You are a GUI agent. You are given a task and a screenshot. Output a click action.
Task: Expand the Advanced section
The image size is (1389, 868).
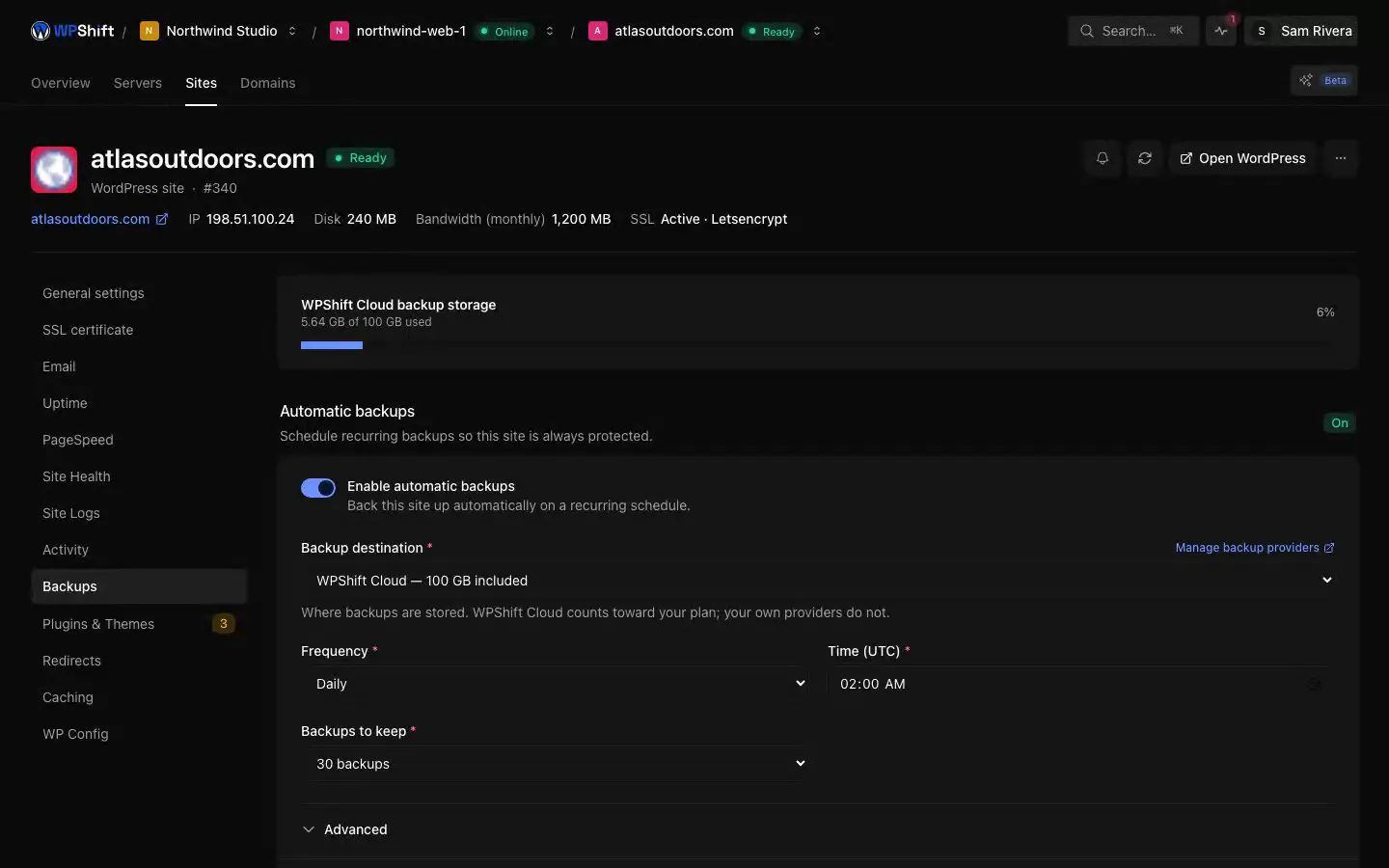[345, 829]
